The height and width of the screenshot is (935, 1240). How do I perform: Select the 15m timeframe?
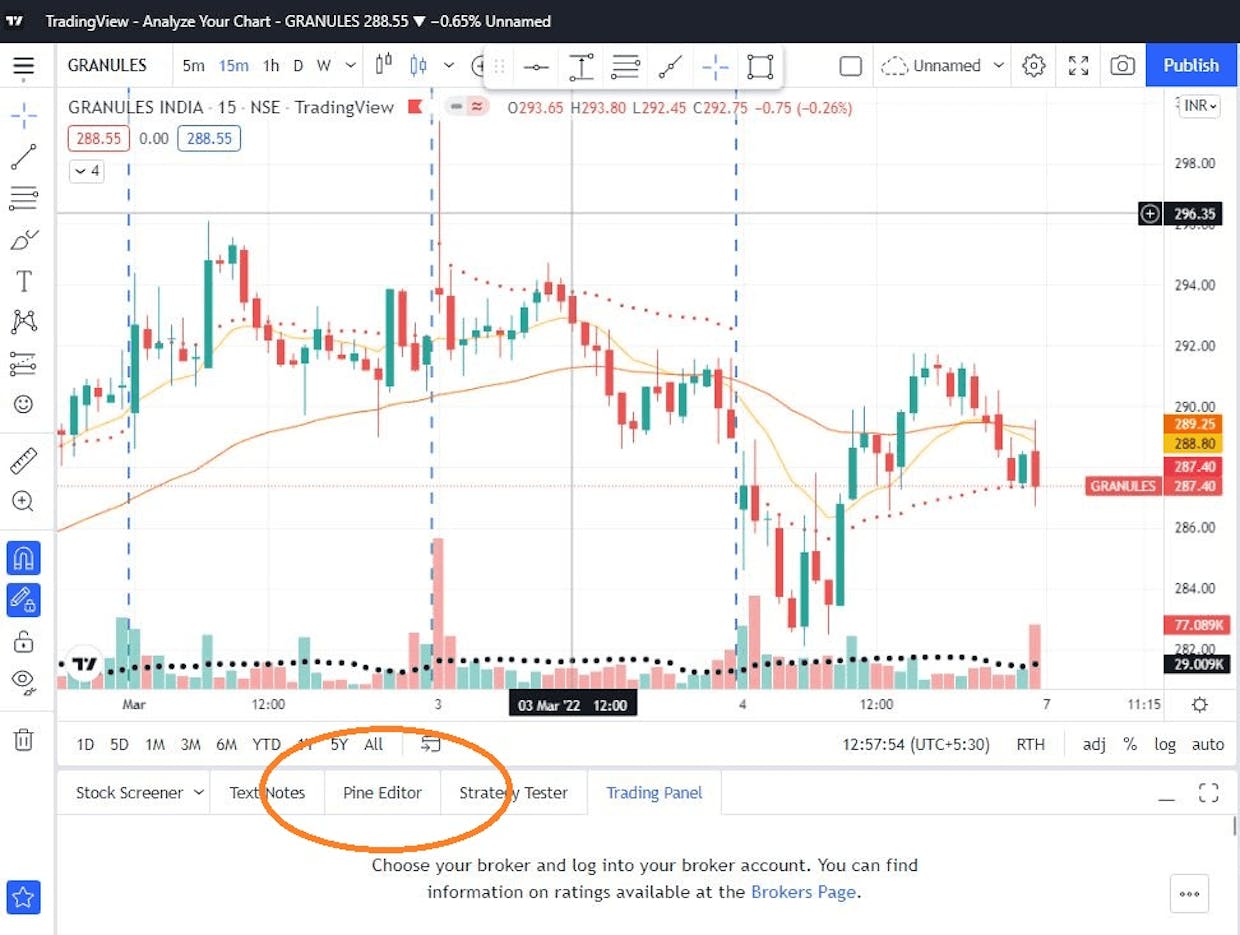(233, 66)
